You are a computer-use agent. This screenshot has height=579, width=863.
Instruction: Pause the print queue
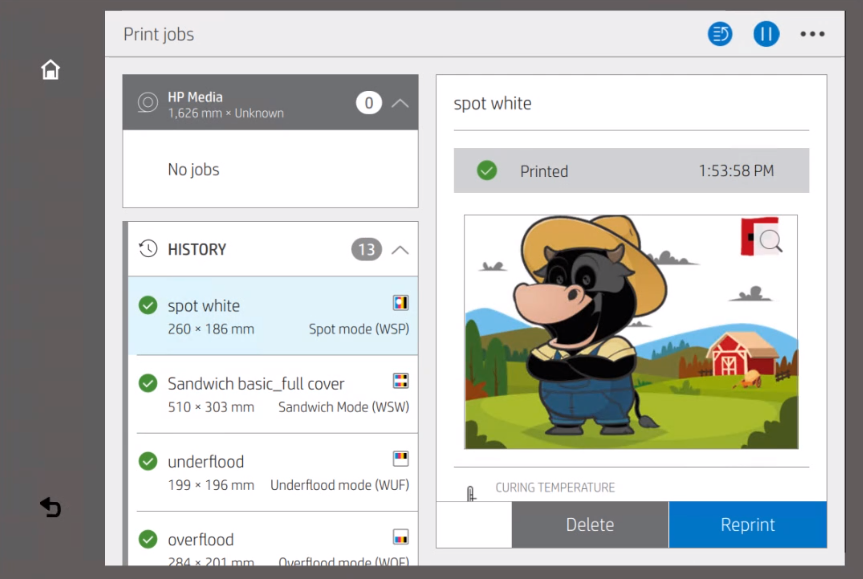(x=766, y=34)
